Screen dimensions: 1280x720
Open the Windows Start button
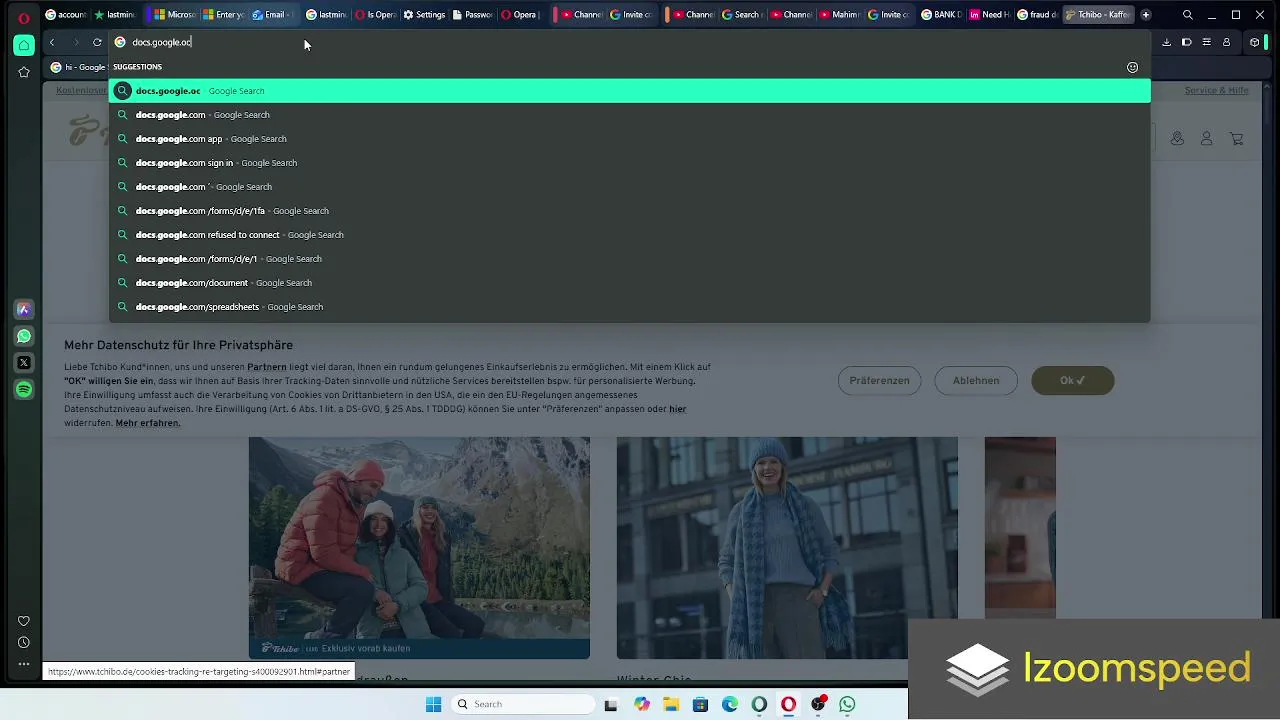click(433, 705)
